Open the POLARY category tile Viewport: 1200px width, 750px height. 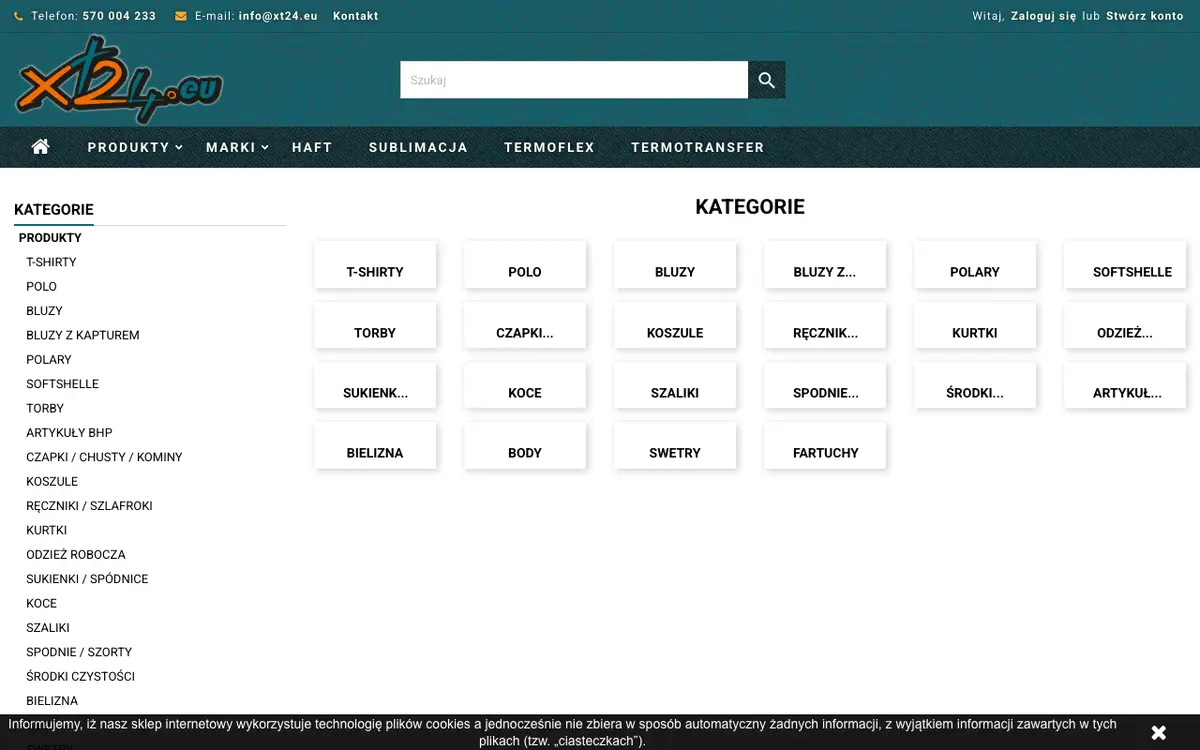(975, 265)
